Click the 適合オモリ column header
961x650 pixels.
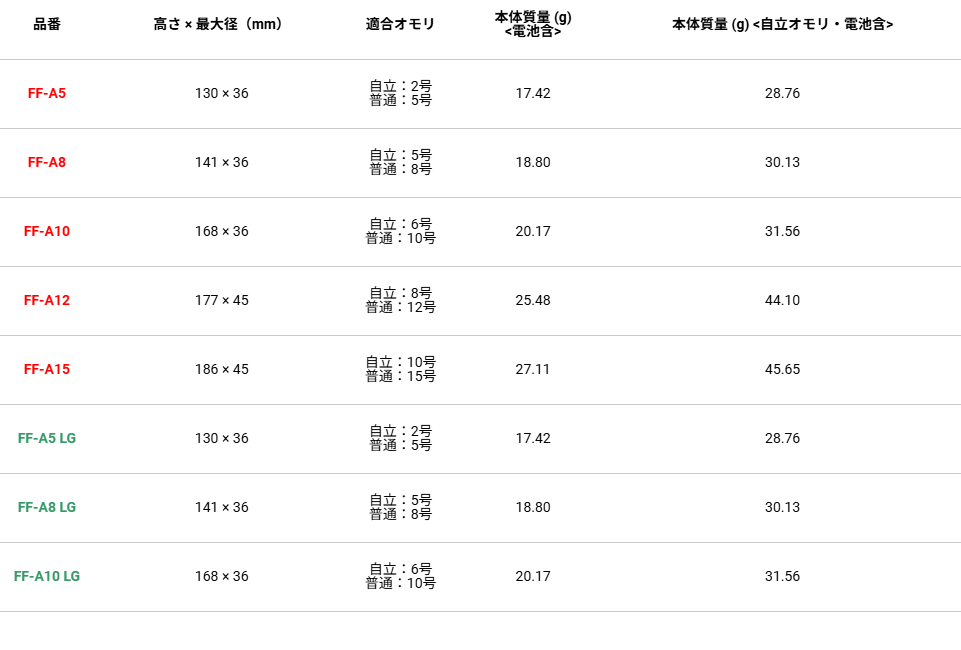pos(400,24)
